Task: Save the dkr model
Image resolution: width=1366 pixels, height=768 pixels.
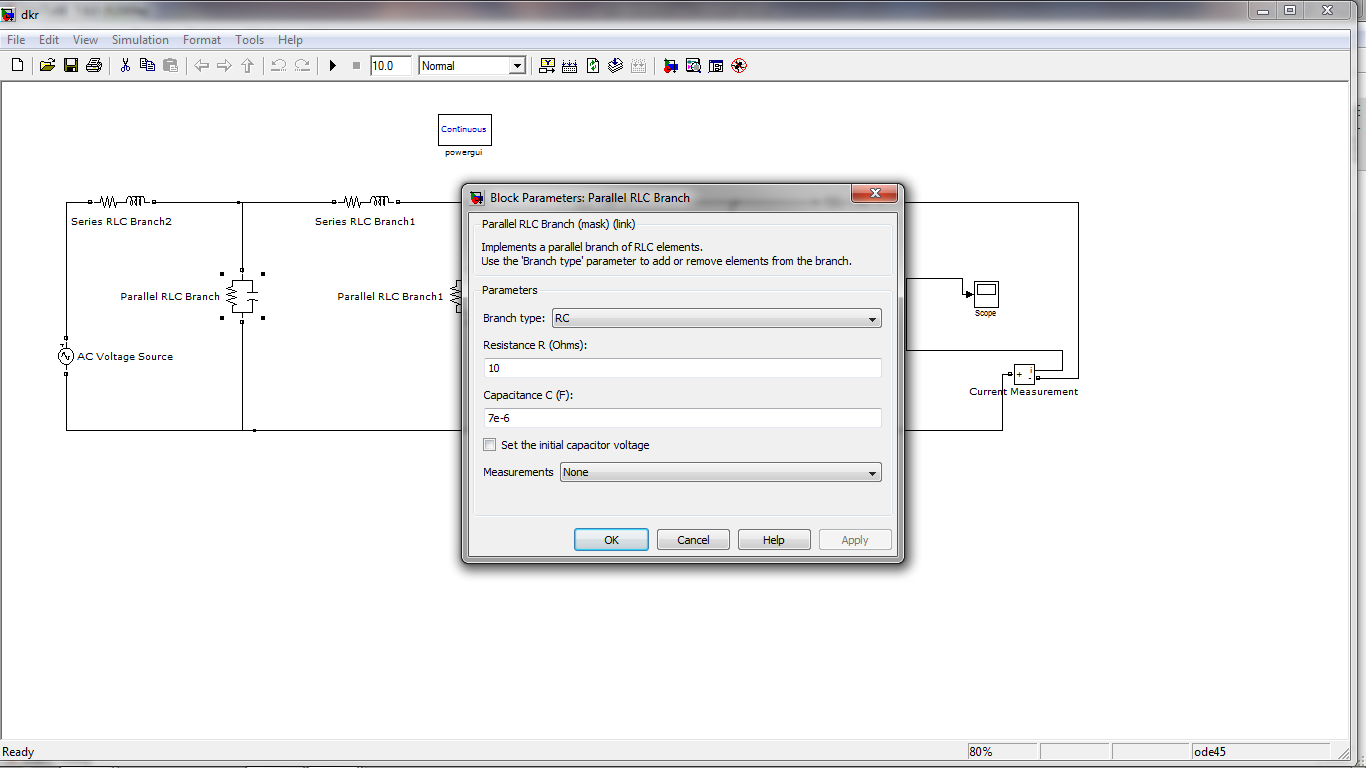Action: [70, 65]
